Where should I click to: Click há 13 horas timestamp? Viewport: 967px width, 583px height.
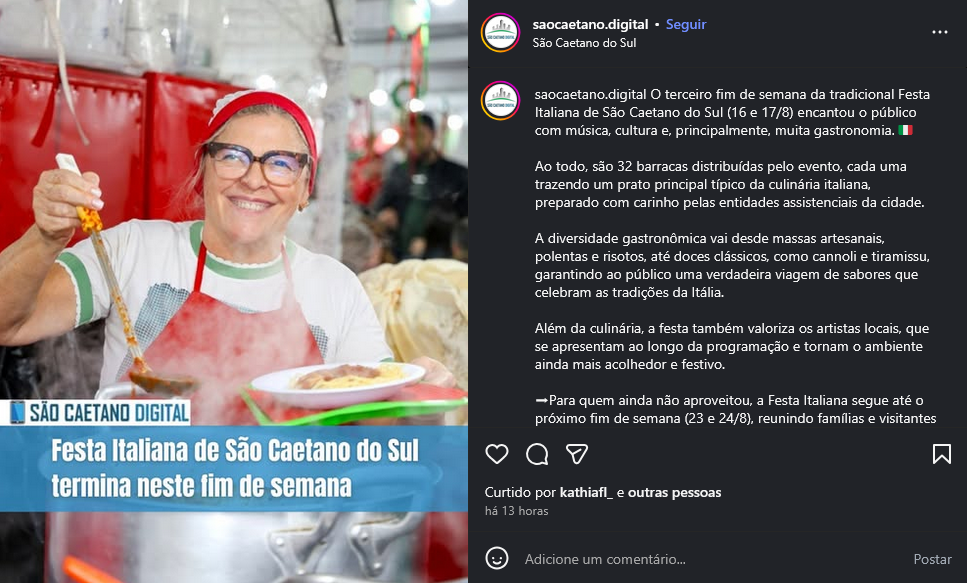[x=516, y=511]
